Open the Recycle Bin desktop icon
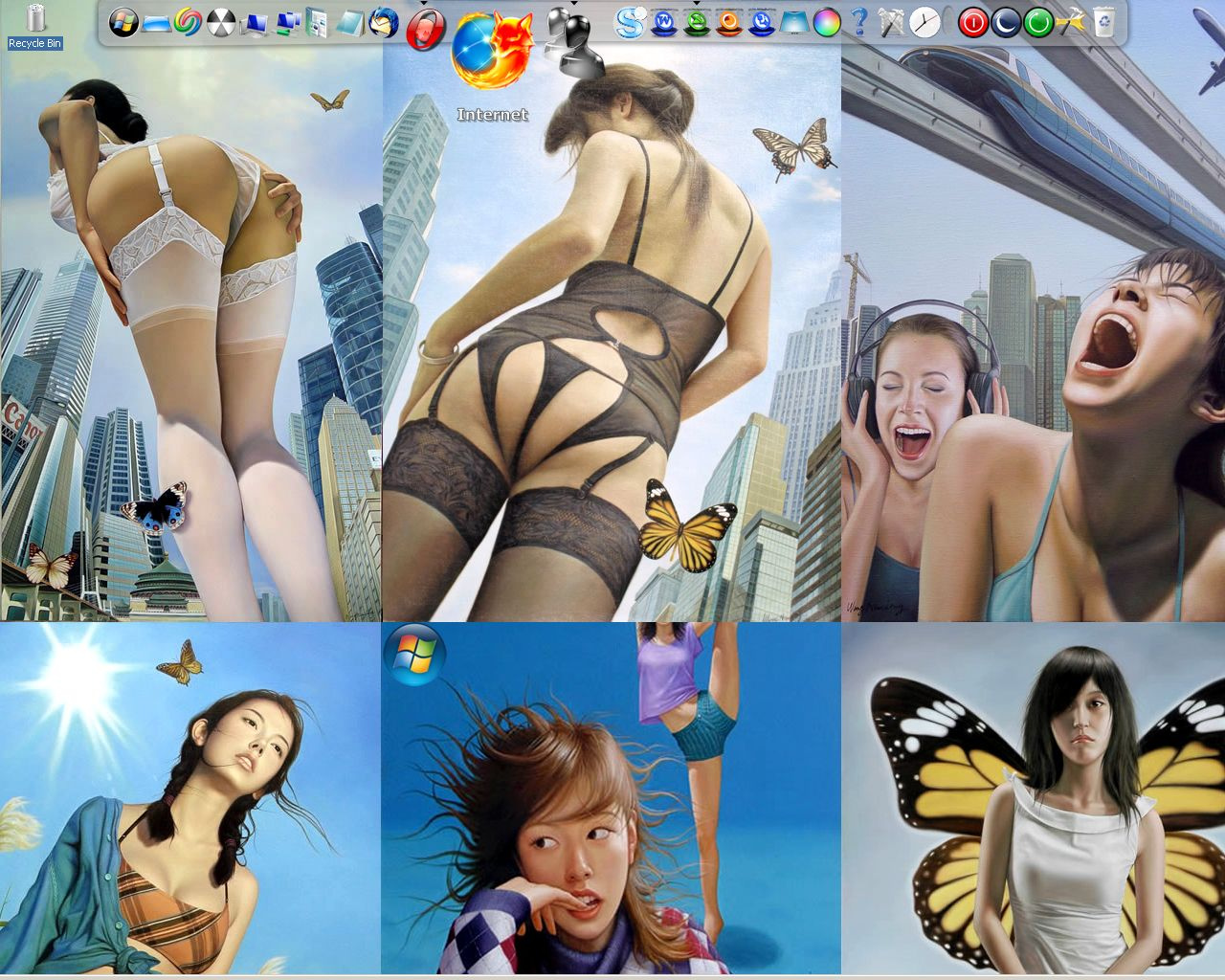 [35, 26]
